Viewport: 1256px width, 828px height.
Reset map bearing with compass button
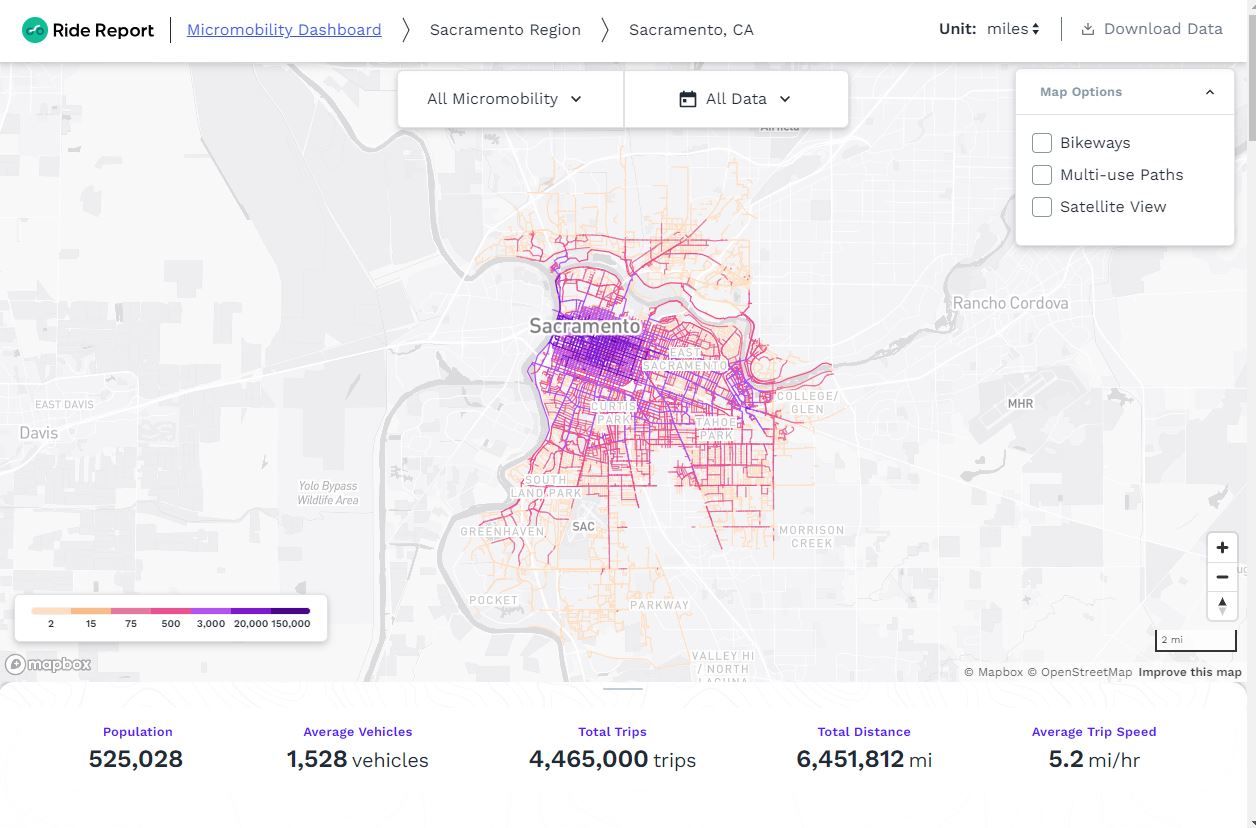tap(1222, 605)
